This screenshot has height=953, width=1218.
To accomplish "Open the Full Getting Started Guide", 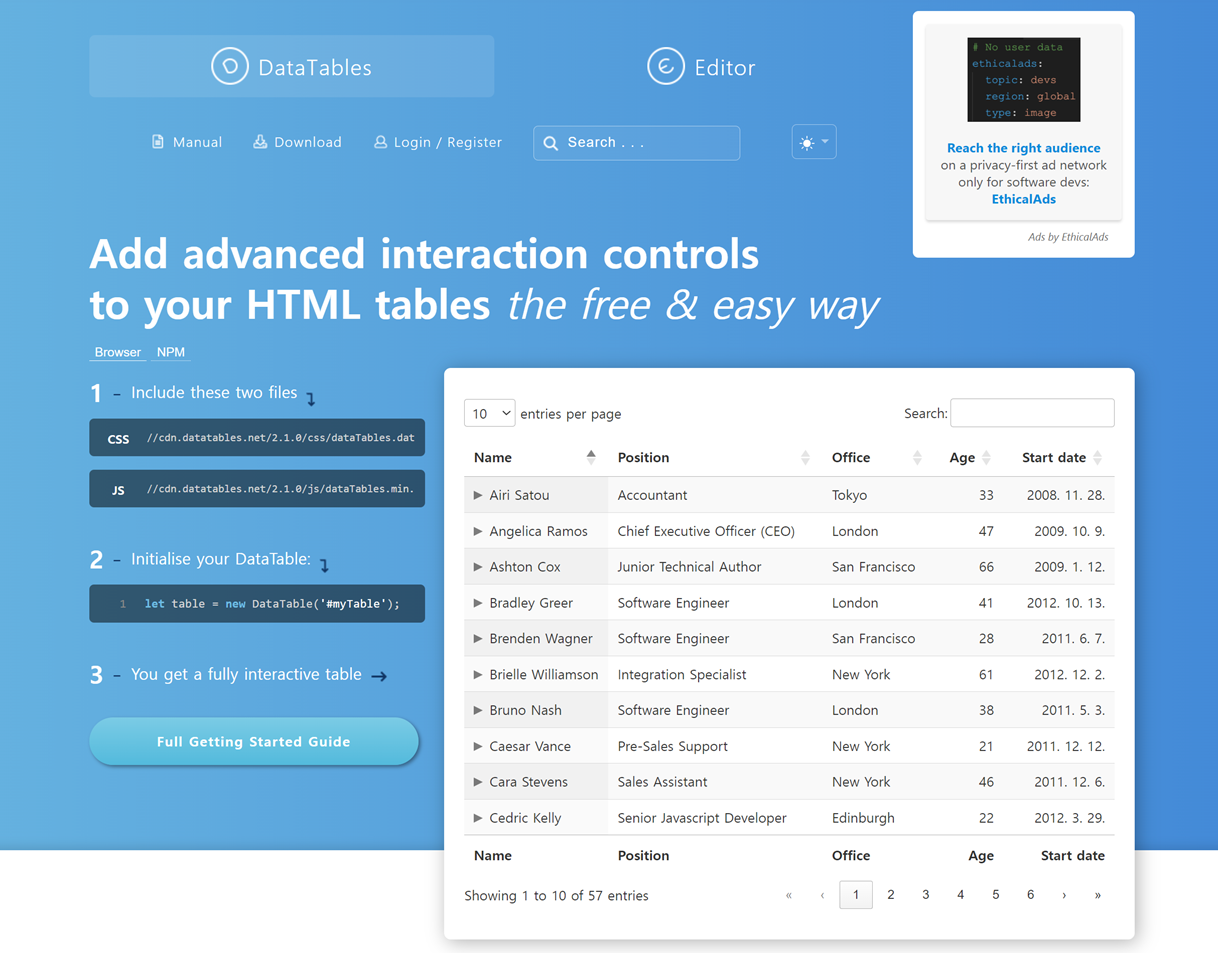I will coord(254,742).
